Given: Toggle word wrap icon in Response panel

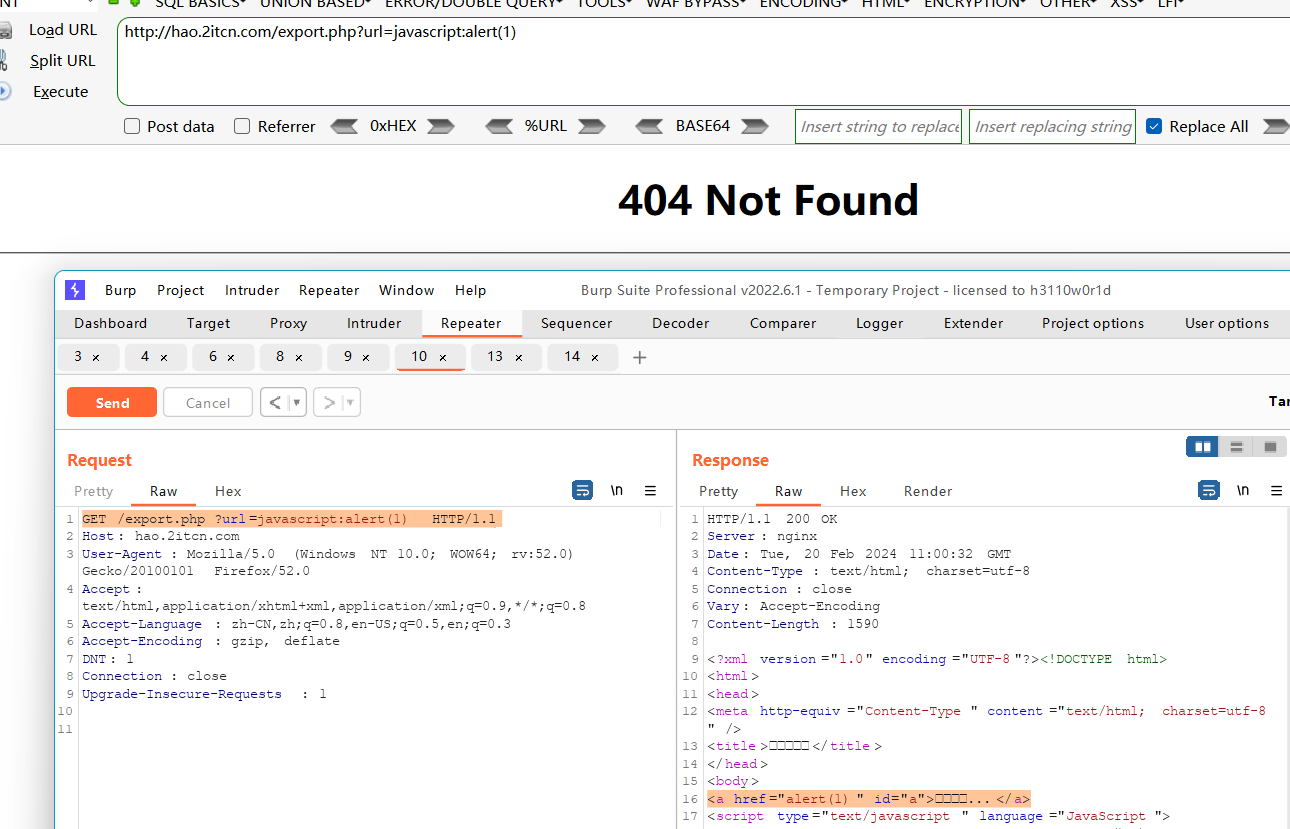Looking at the screenshot, I should tap(1209, 490).
